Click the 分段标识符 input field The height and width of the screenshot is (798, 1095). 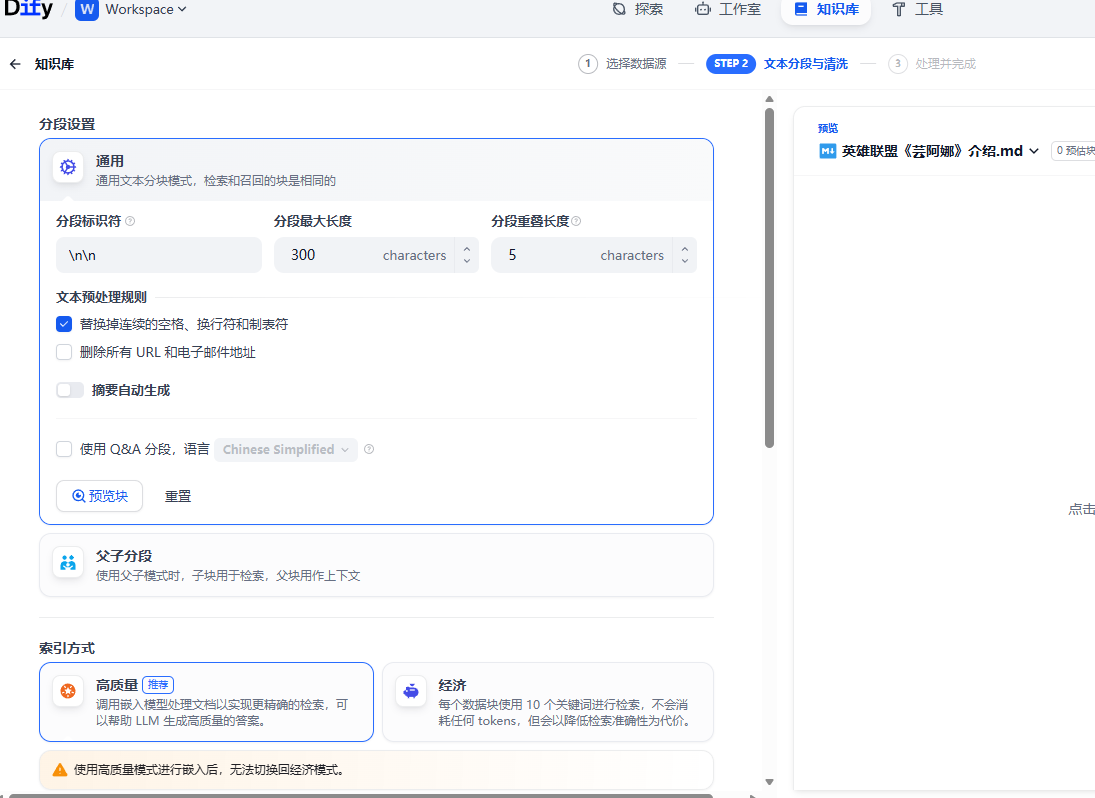click(x=158, y=255)
